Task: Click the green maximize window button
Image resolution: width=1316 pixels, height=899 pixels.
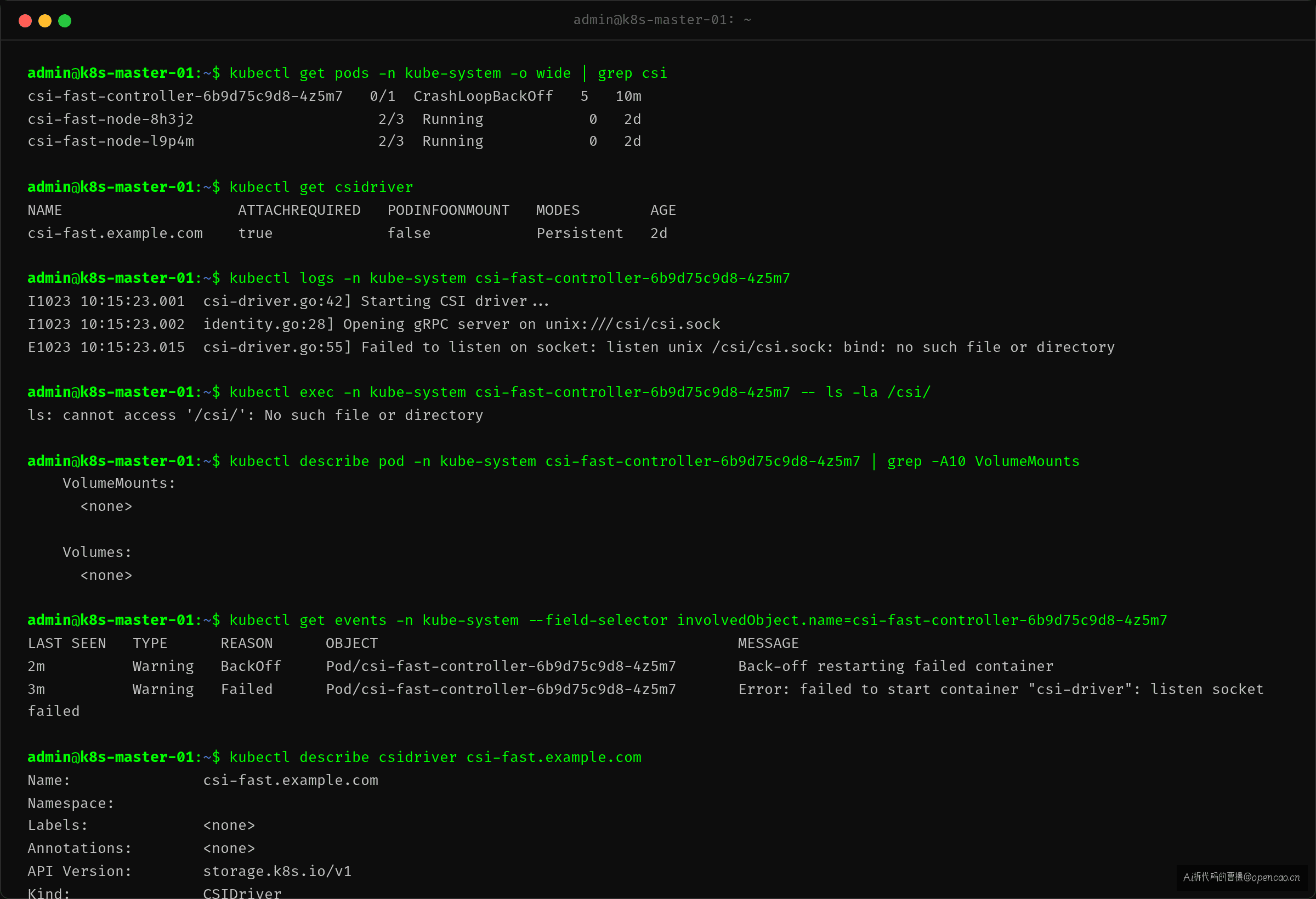Action: (65, 21)
